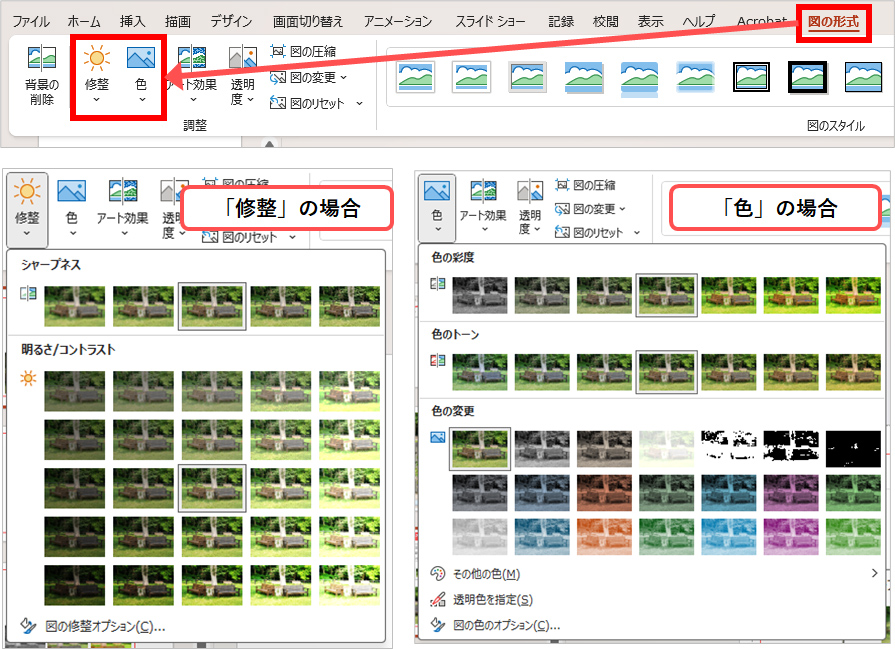Click 図のリセット in the top ribbon
This screenshot has height=649, width=895.
point(307,103)
